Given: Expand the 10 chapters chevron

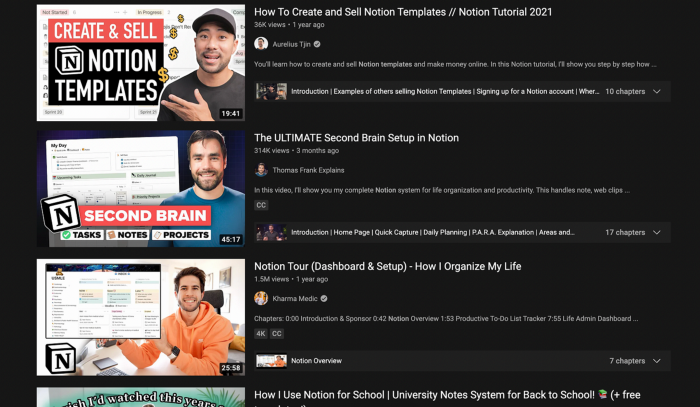Looking at the screenshot, I should click(x=657, y=91).
